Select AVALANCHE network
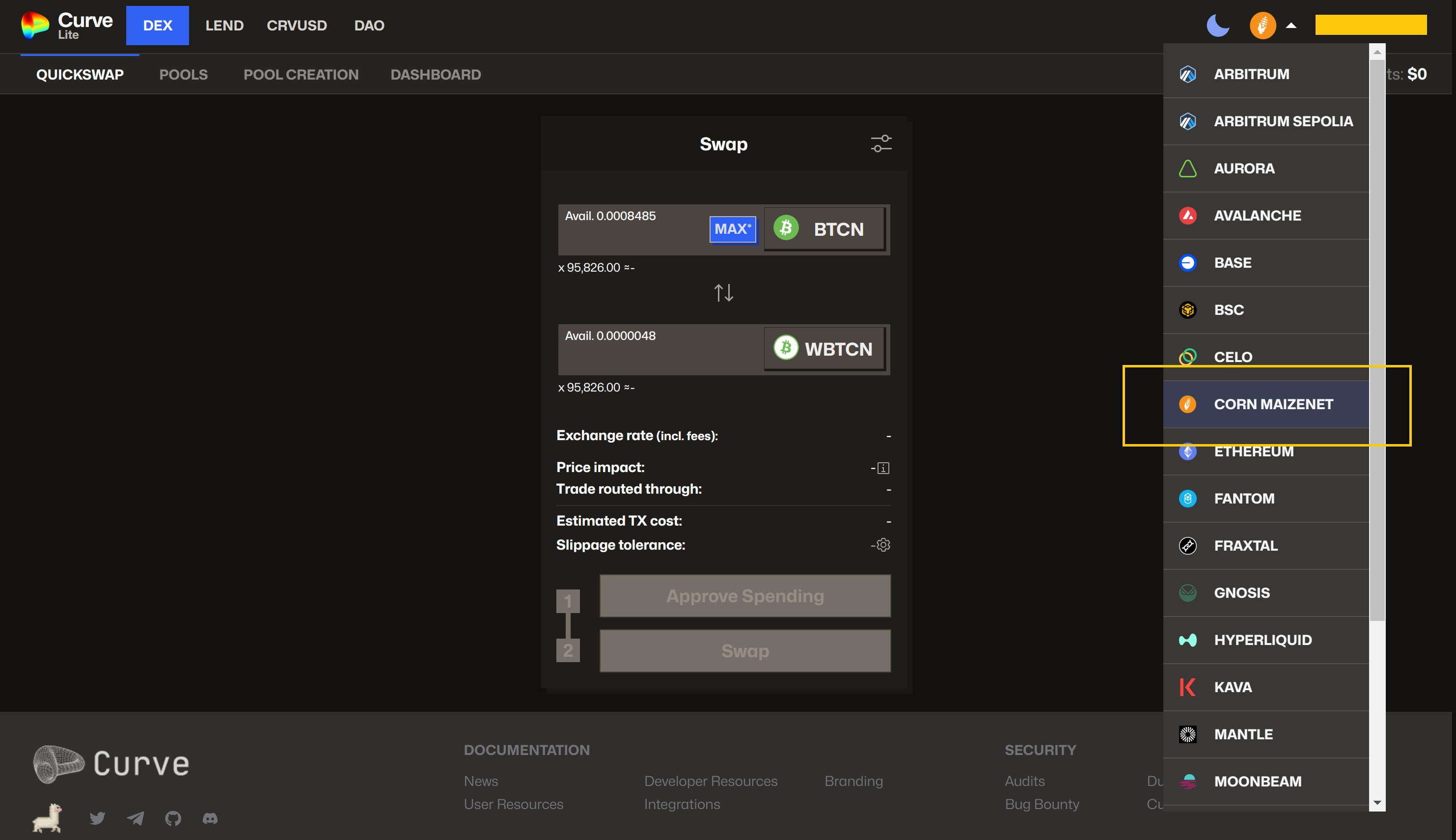The height and width of the screenshot is (840, 1456). (1265, 216)
